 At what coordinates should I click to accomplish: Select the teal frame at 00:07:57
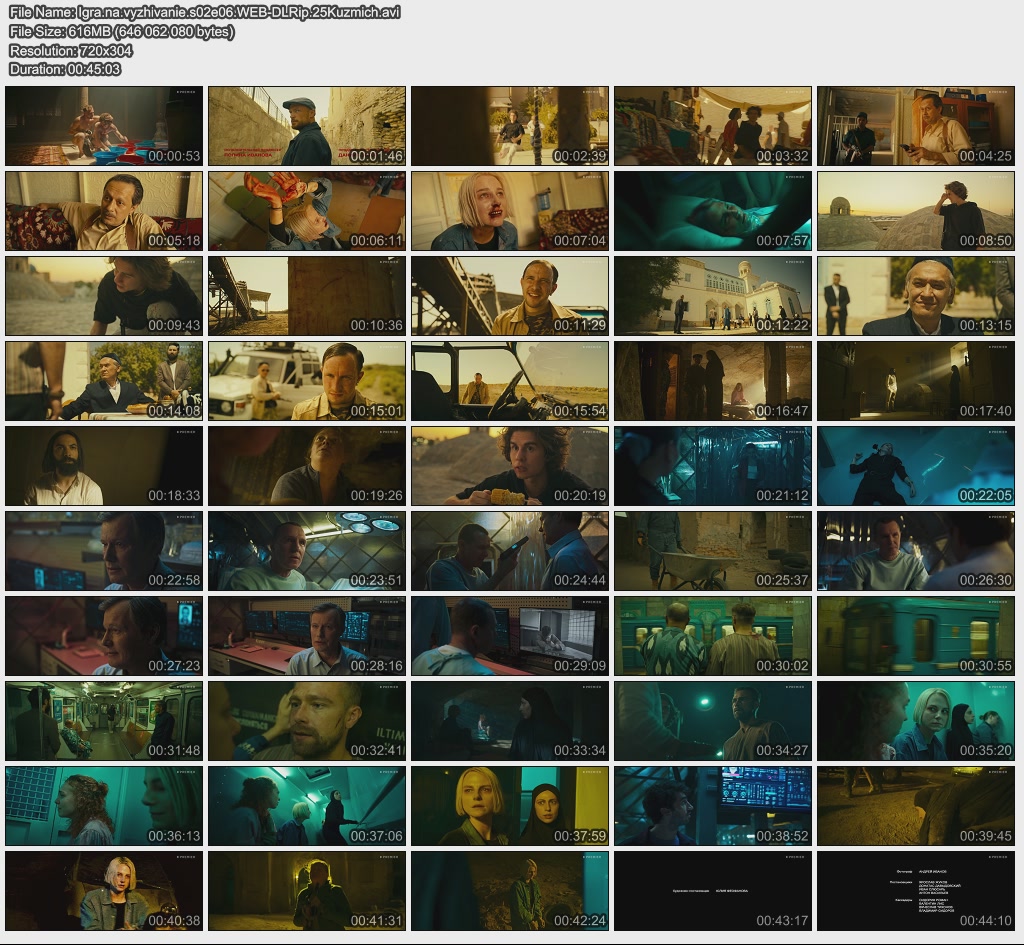[713, 211]
